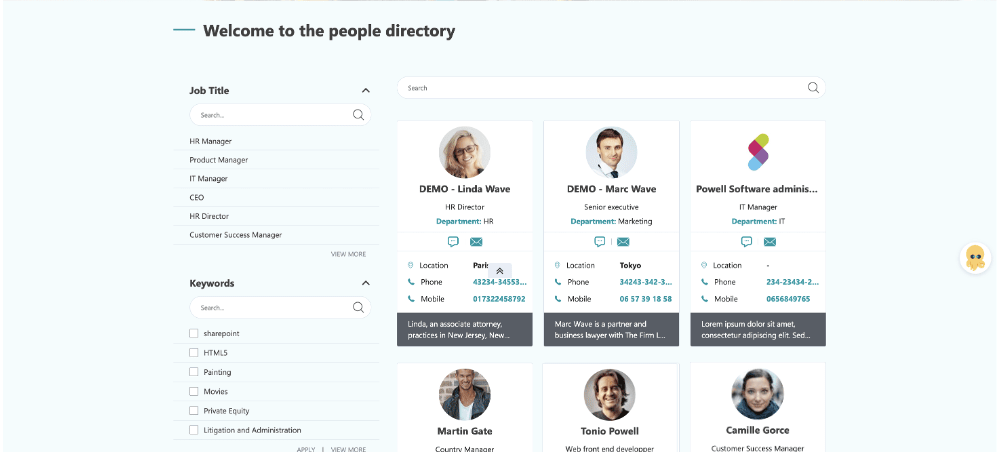999x452 pixels.
Task: Collapse the Job Title filter section
Action: (x=366, y=91)
